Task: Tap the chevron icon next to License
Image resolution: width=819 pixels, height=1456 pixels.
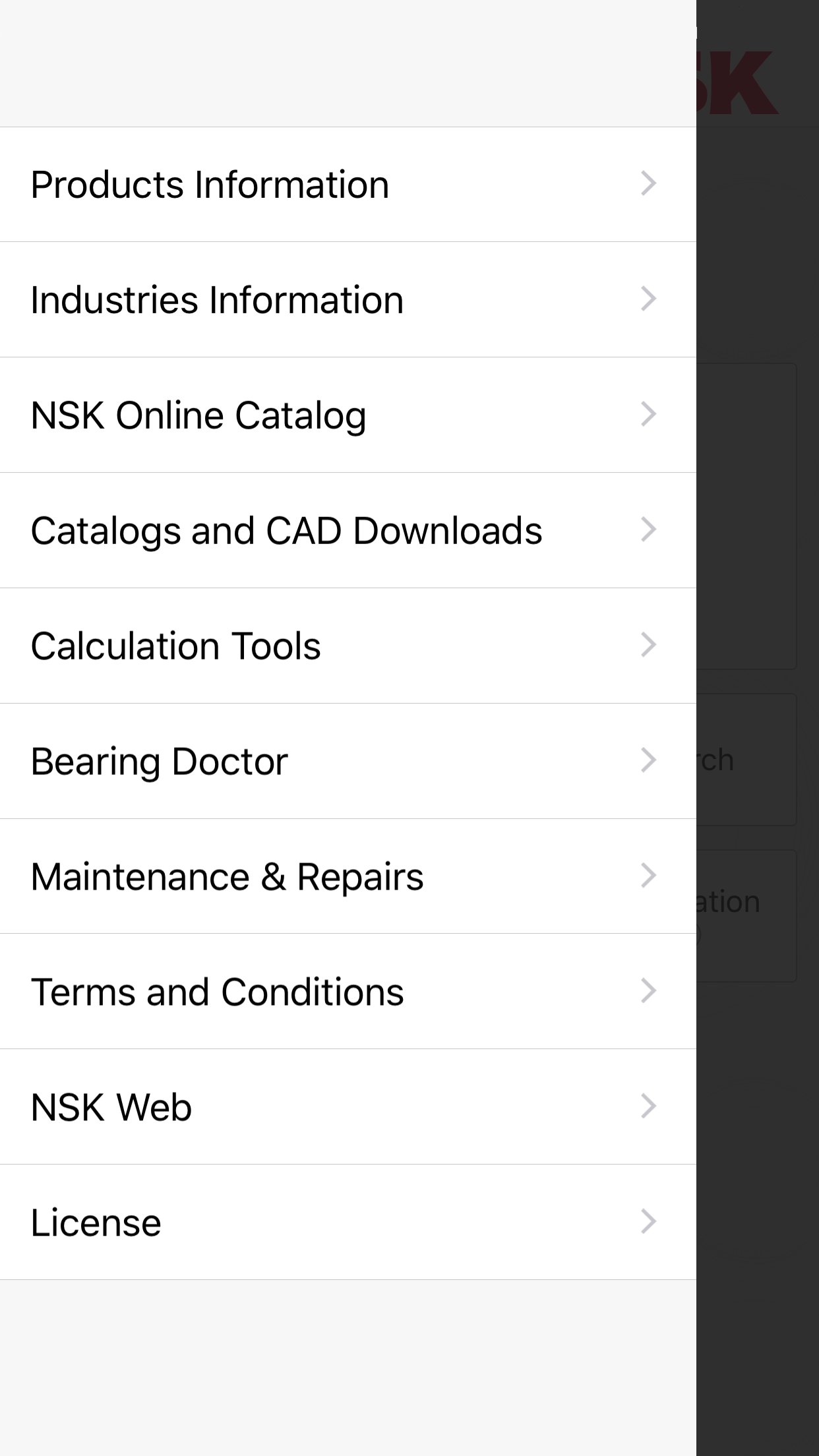Action: pyautogui.click(x=649, y=1221)
